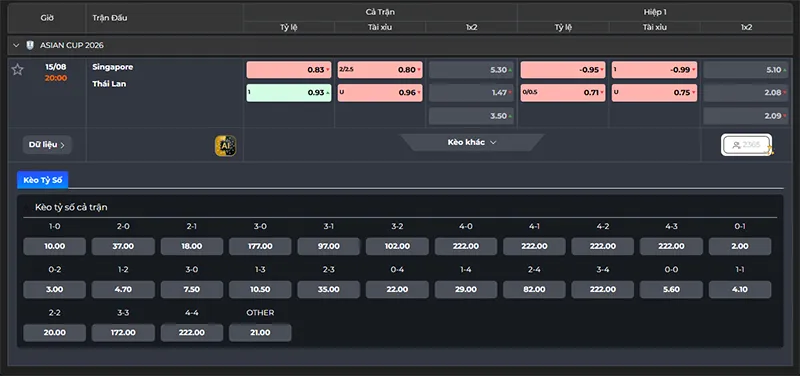
Task: Bet correct score 0-4 at 22.00
Action: tap(397, 290)
